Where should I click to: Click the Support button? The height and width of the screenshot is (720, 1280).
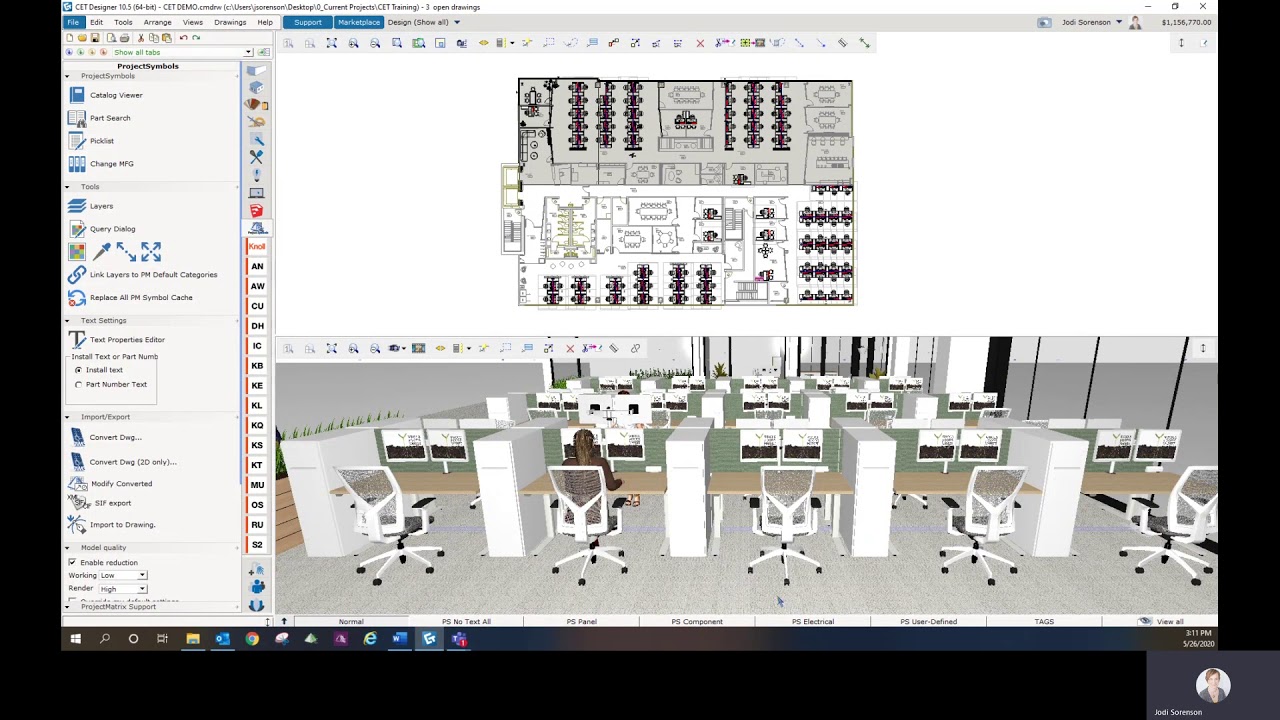click(308, 22)
